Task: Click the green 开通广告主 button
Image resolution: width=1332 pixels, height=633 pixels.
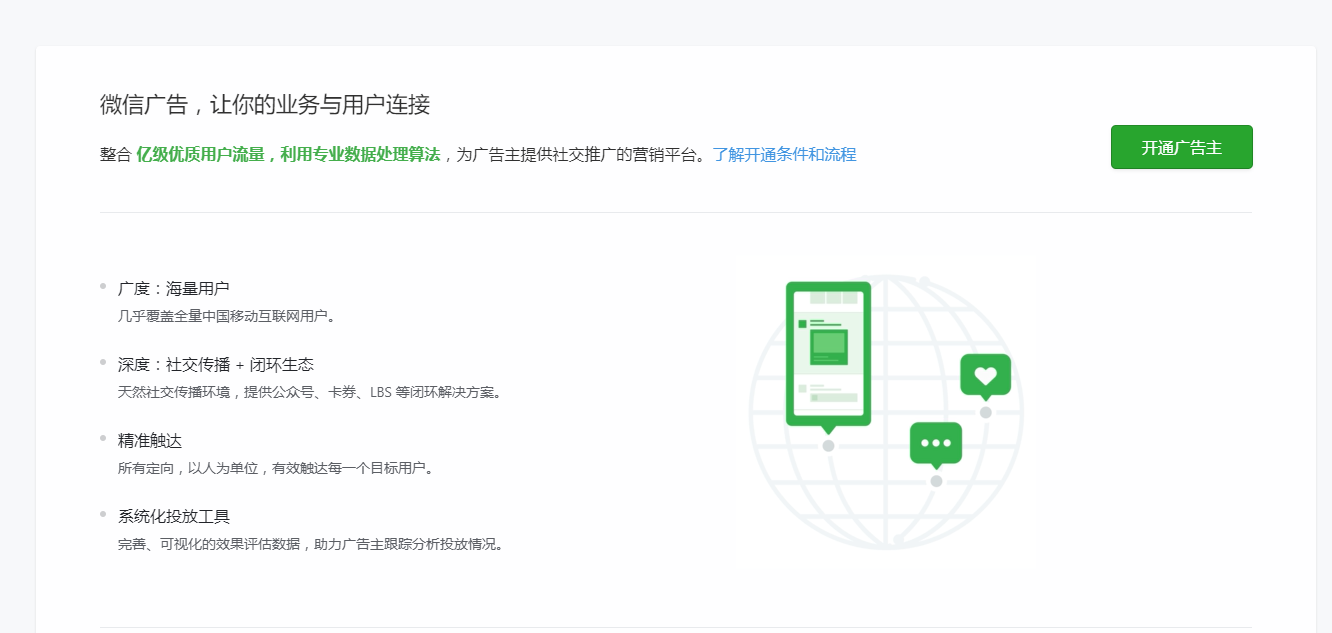Action: [1181, 147]
